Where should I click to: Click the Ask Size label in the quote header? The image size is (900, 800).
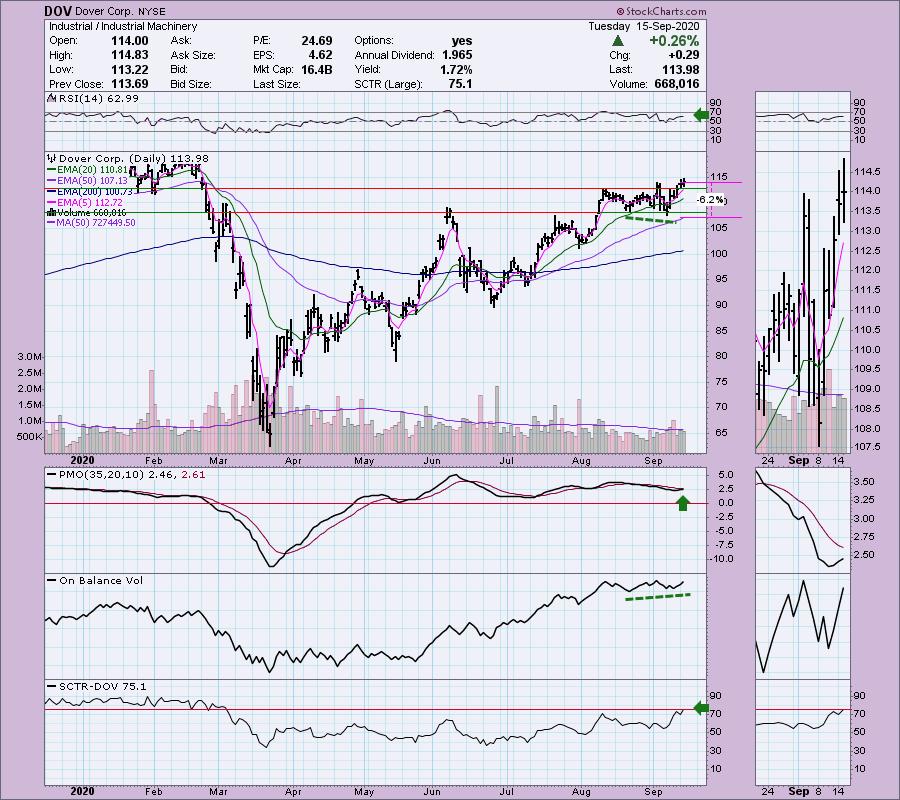[x=193, y=55]
